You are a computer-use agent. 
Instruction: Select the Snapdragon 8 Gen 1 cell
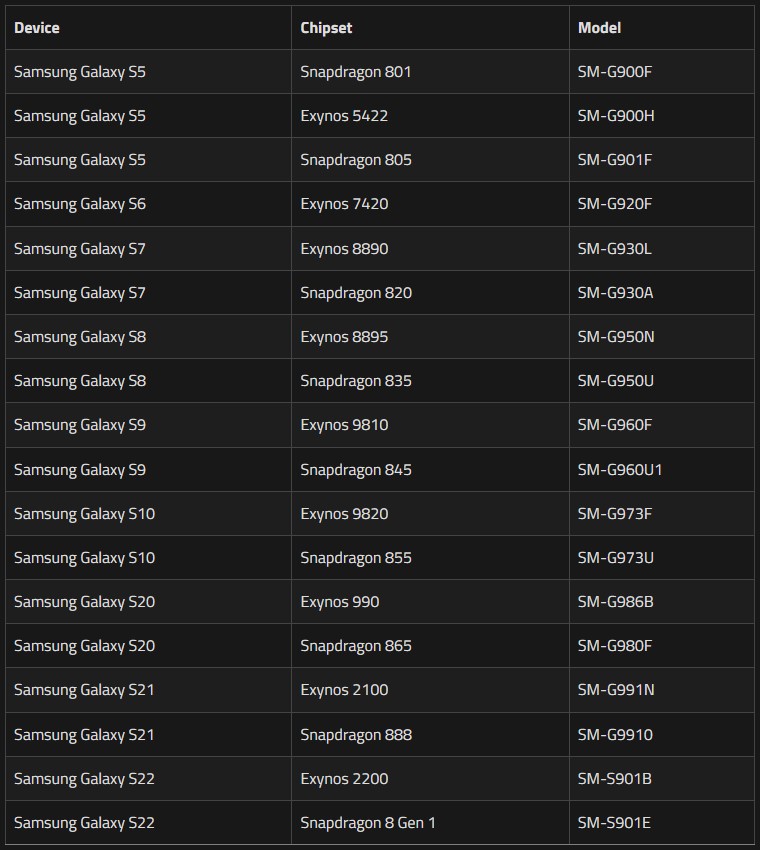[x=368, y=823]
